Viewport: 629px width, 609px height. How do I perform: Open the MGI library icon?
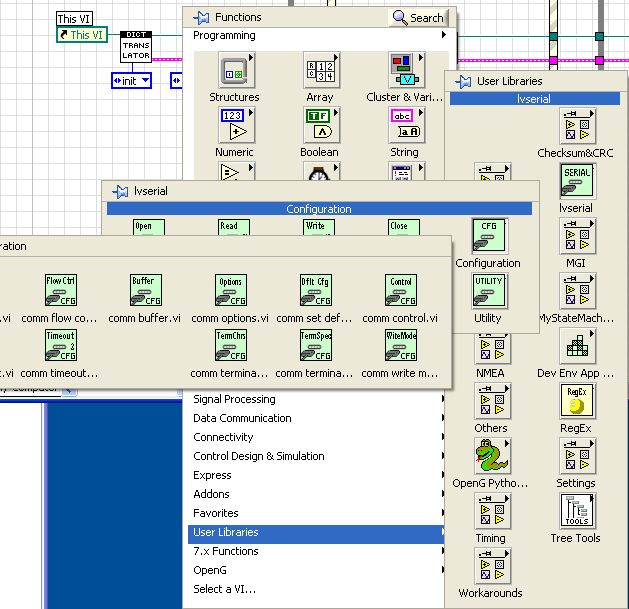click(x=578, y=236)
